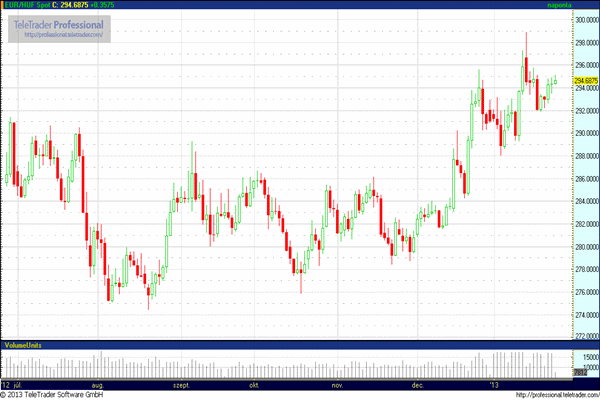Image resolution: width=600 pixels, height=400 pixels.
Task: Open the professional.teletrader.com footer link
Action: [x=555, y=395]
